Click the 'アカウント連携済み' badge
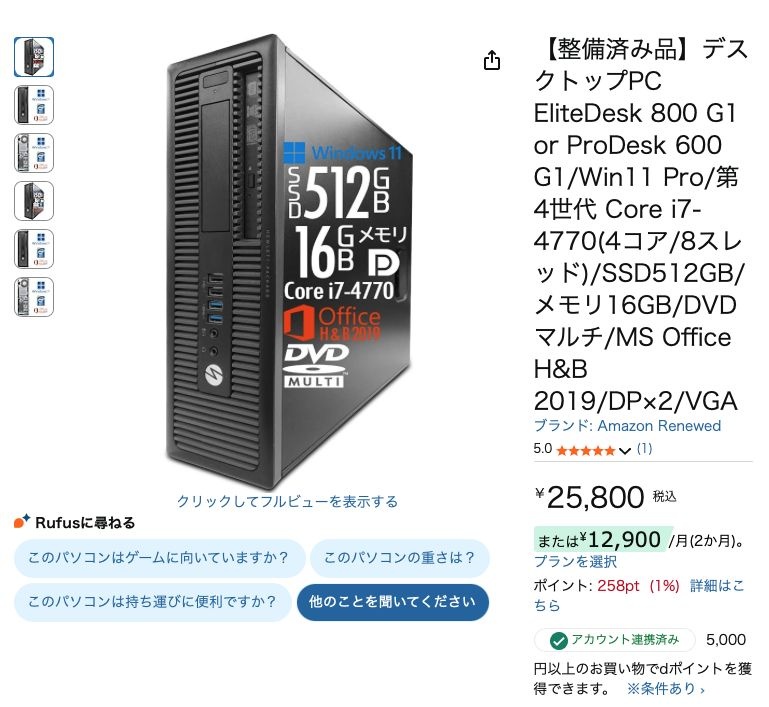This screenshot has width=769, height=707. (614, 640)
